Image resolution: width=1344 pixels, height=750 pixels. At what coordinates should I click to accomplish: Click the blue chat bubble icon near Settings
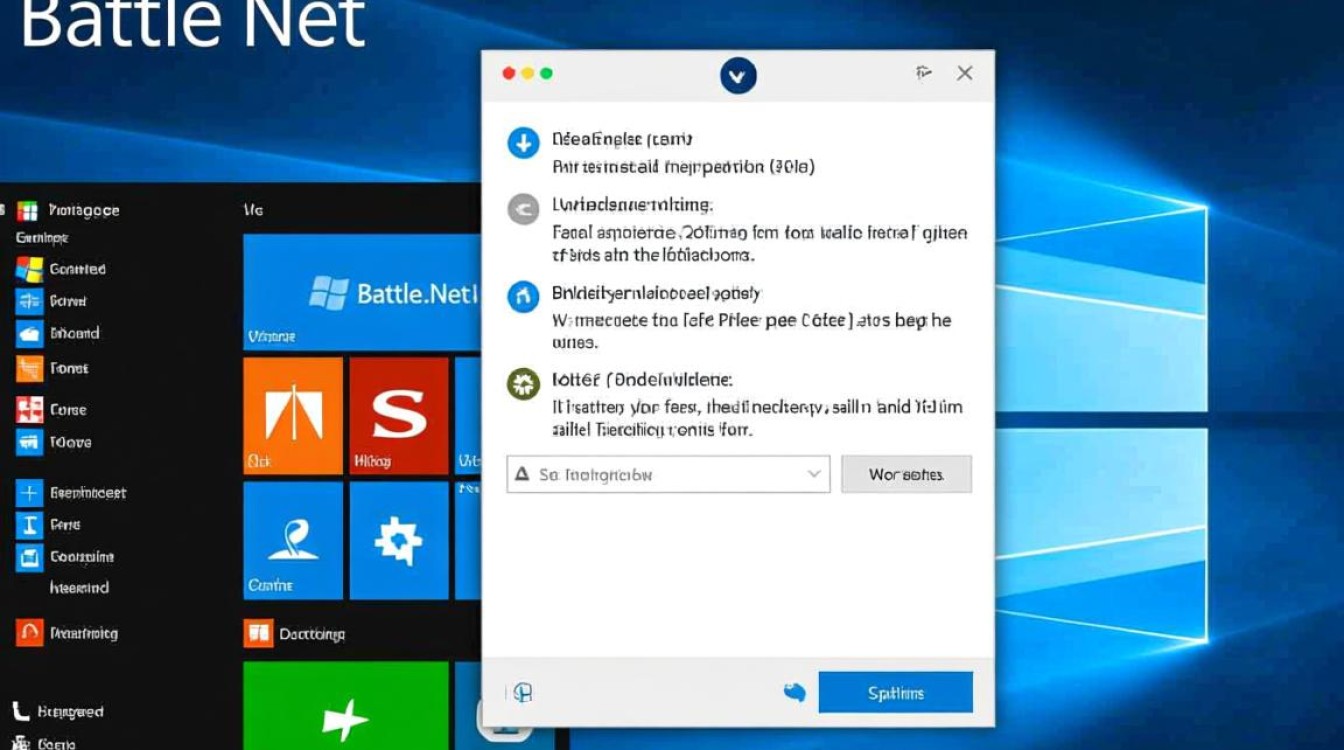[x=794, y=691]
